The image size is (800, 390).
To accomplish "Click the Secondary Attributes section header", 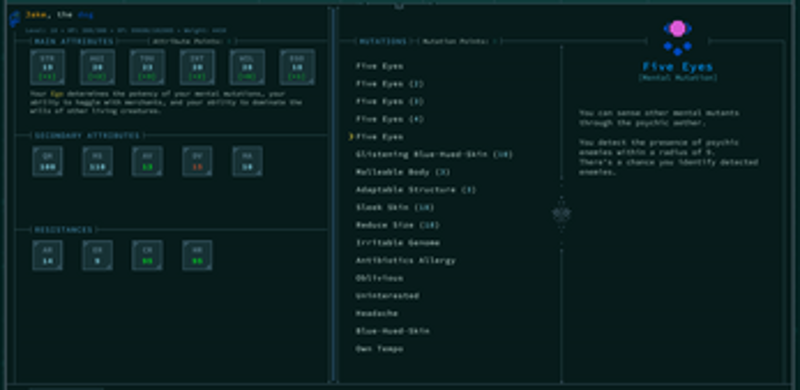I will pyautogui.click(x=87, y=135).
